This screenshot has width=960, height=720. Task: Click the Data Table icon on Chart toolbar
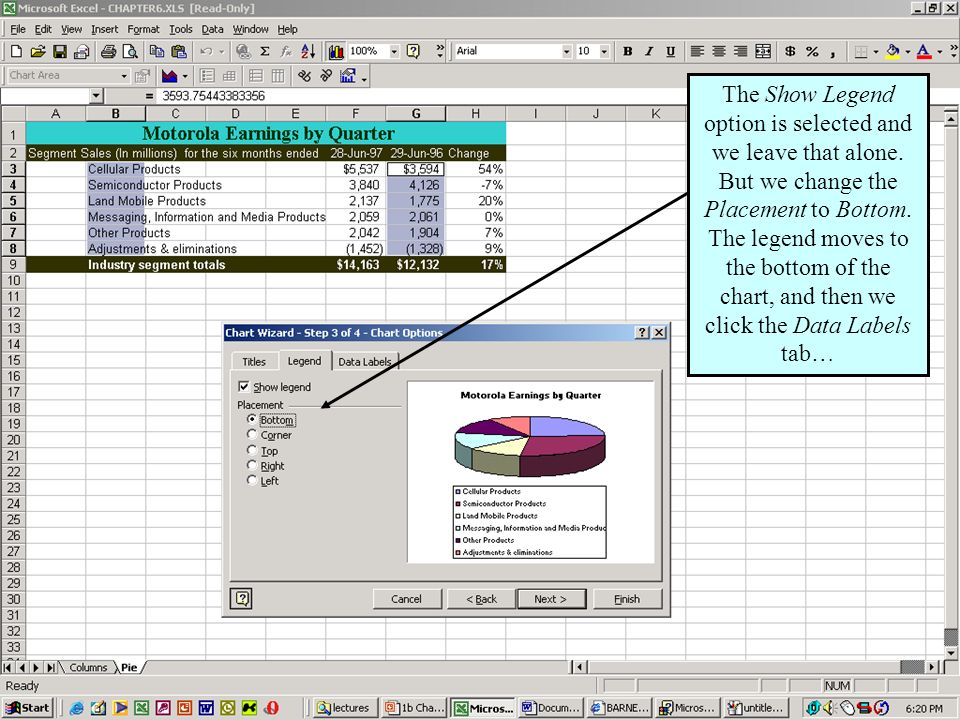229,76
